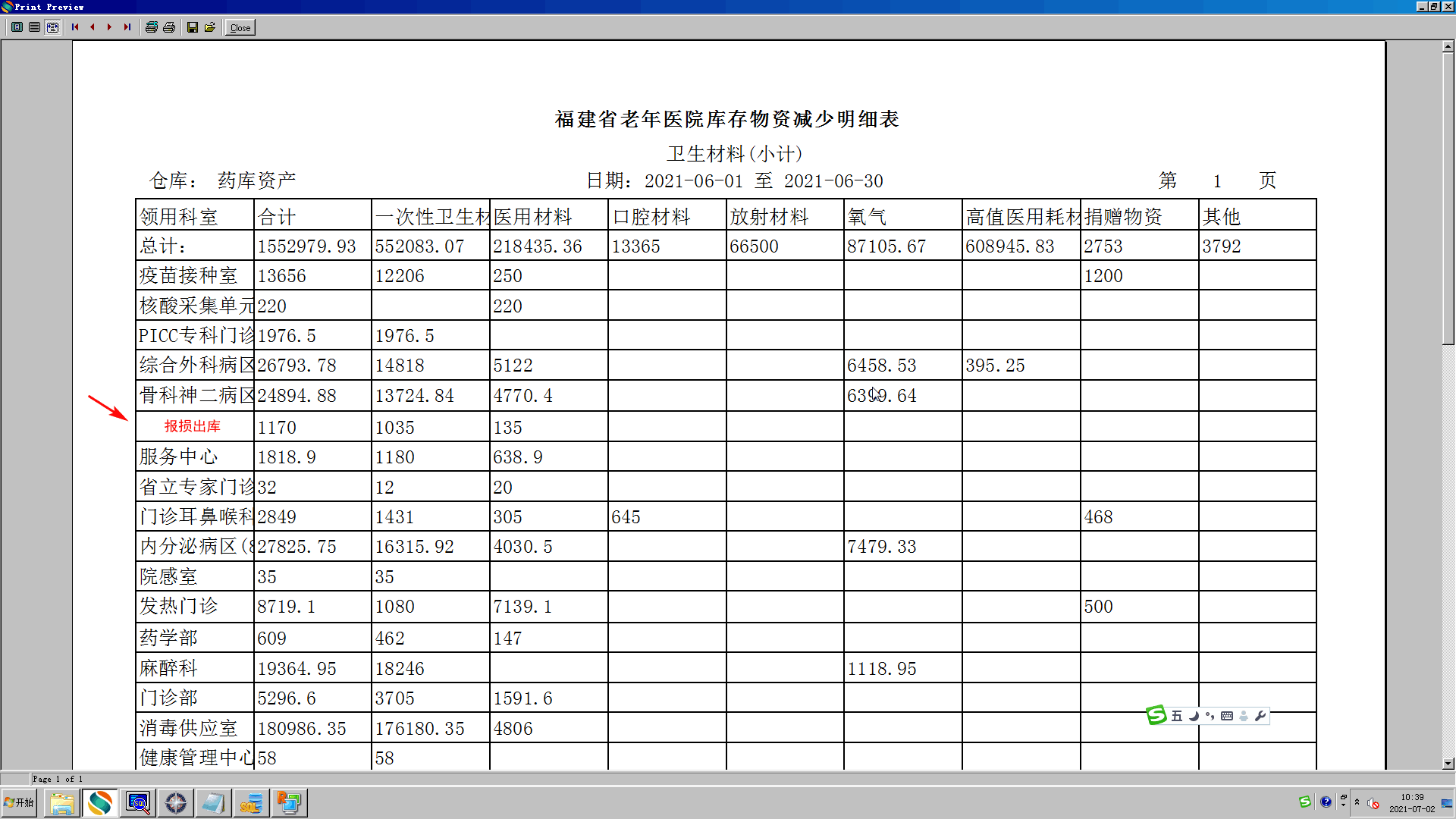Go to previous page arrow

(93, 27)
